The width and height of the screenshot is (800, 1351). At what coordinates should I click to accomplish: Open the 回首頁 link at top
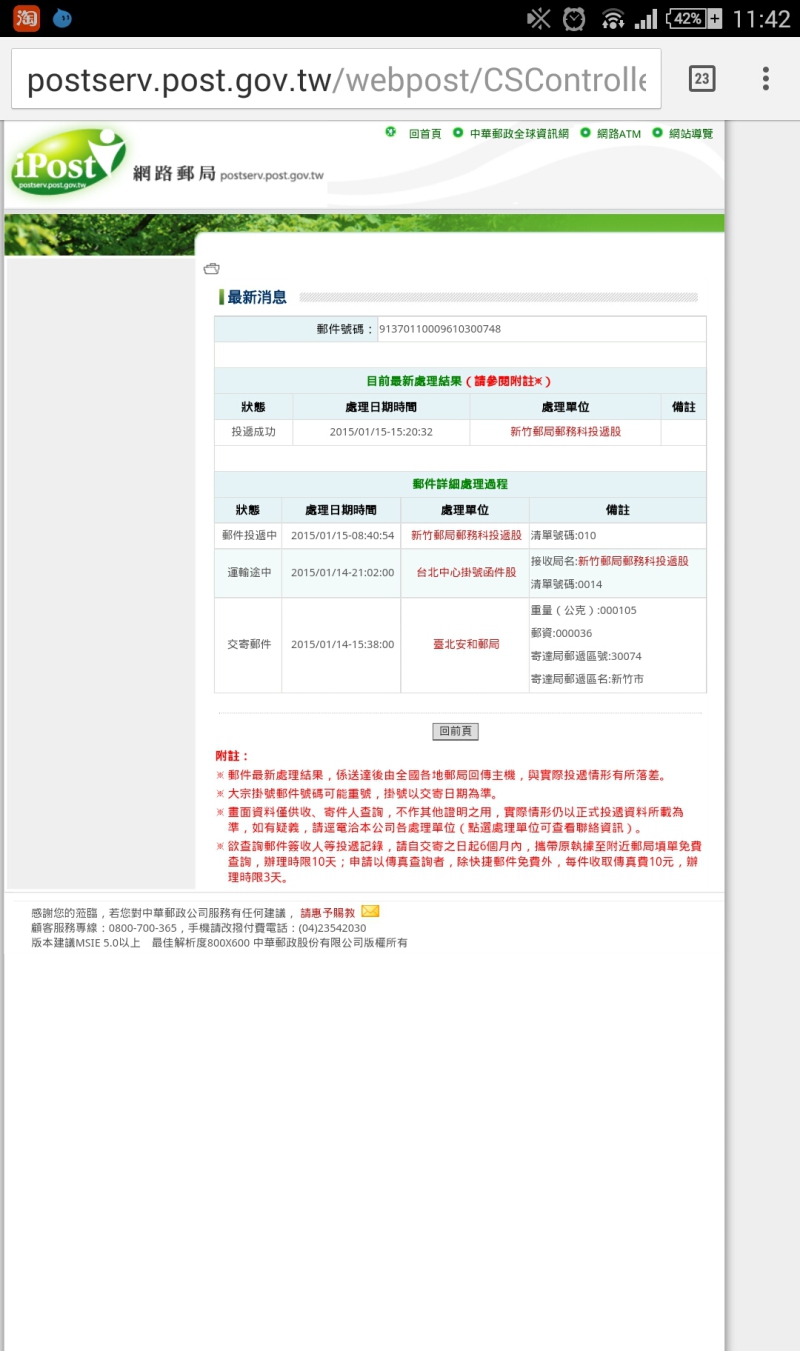tap(424, 133)
